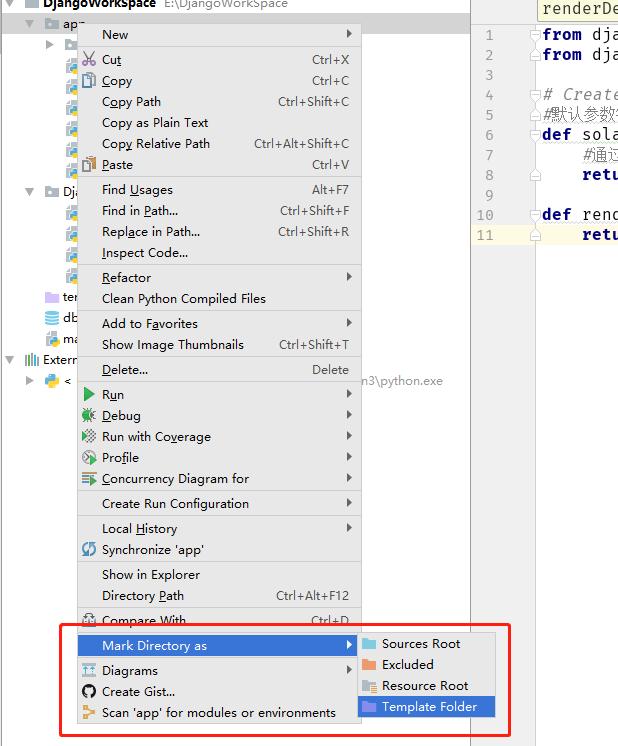Click the Python interpreter icon in tree

52,381
